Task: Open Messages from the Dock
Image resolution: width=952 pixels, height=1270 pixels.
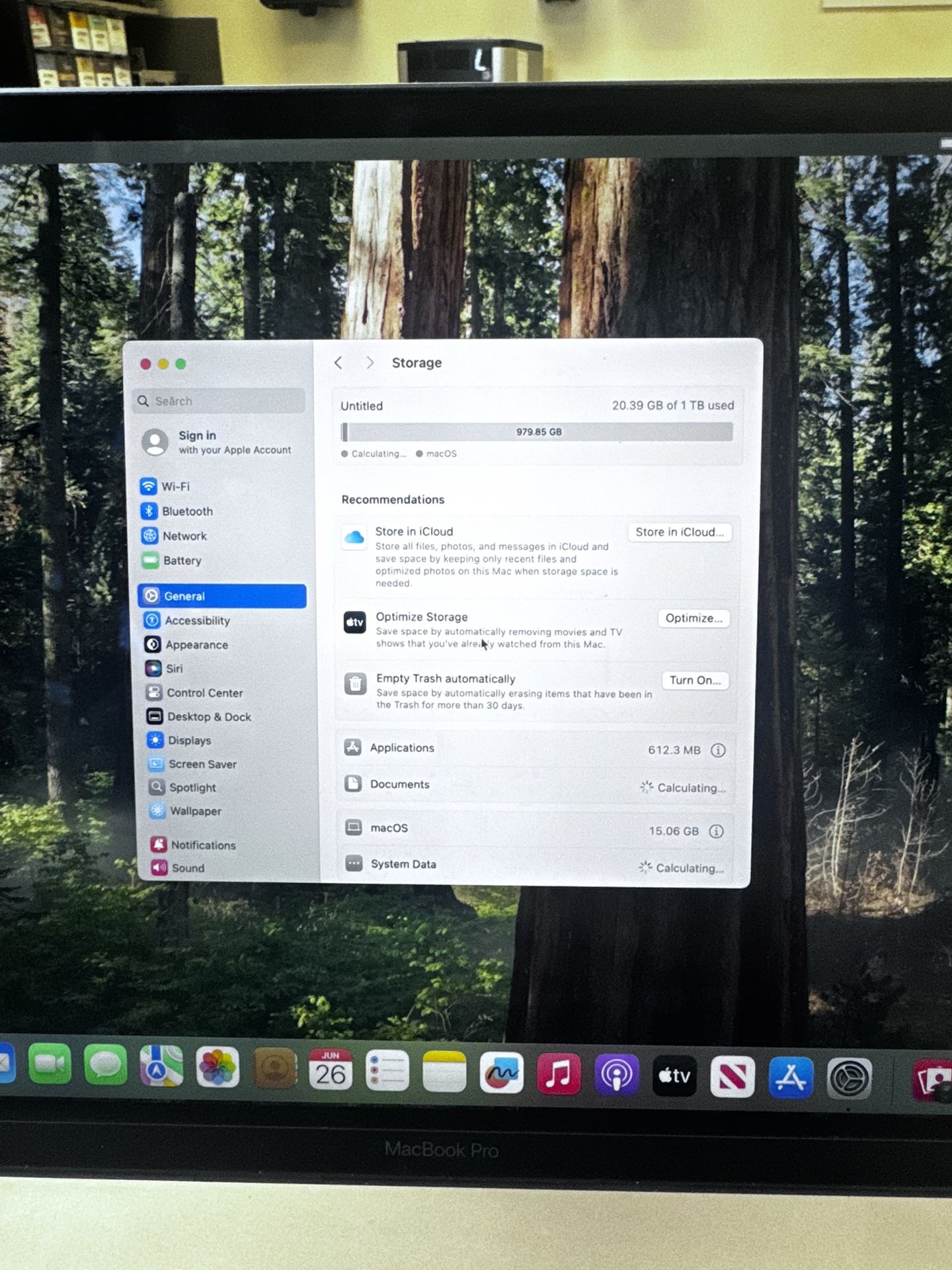Action: click(106, 1064)
